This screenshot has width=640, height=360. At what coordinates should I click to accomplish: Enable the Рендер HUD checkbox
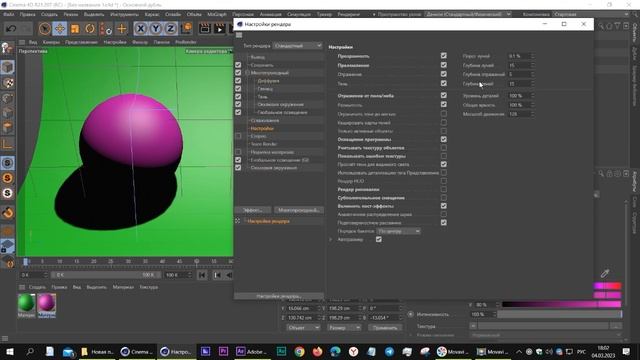pyautogui.click(x=444, y=181)
